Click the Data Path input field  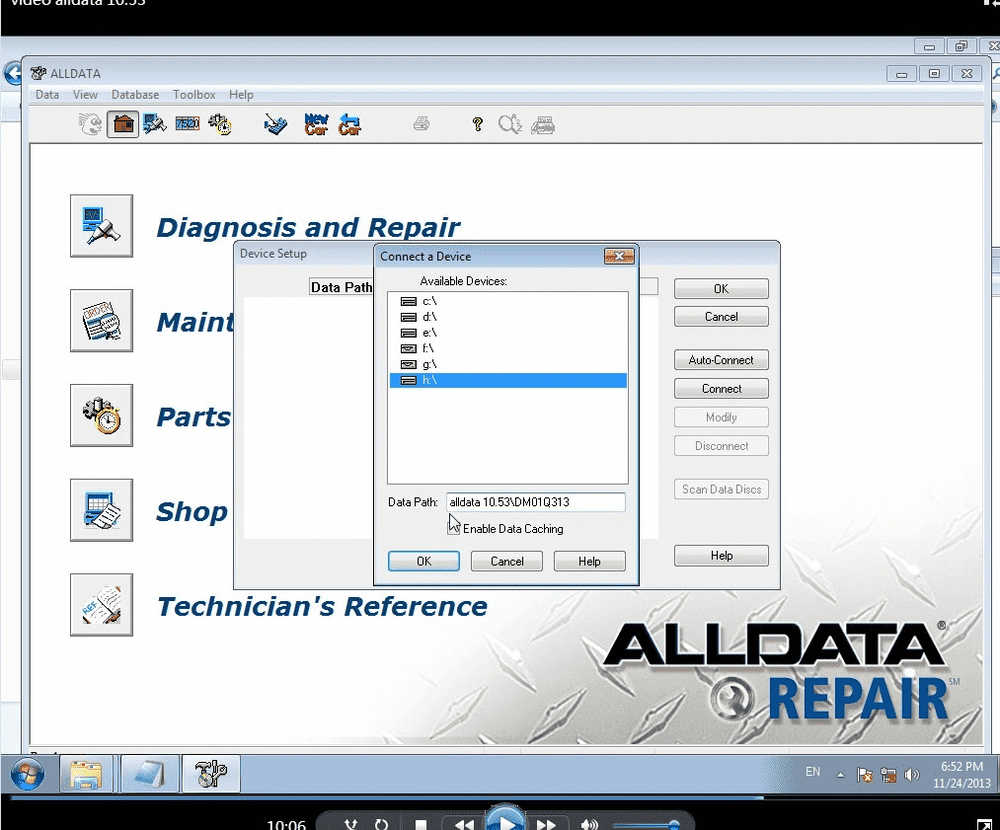point(536,502)
